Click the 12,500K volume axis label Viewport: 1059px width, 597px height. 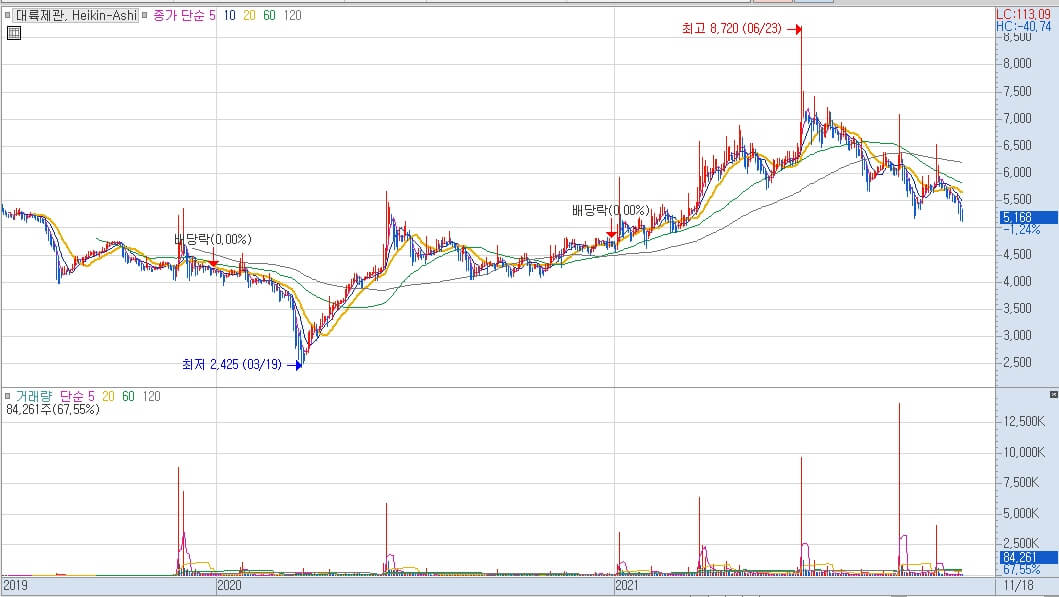(1024, 421)
